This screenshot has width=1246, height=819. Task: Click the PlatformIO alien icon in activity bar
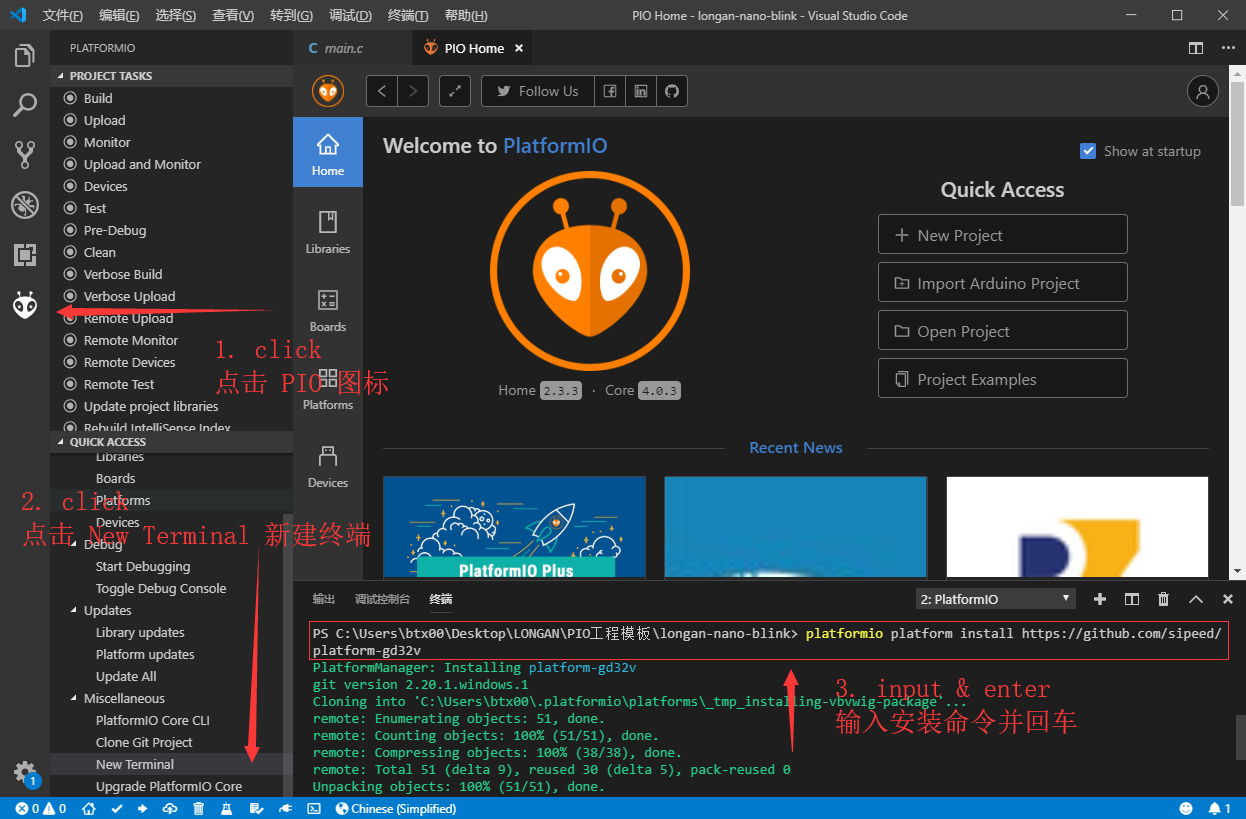click(25, 305)
